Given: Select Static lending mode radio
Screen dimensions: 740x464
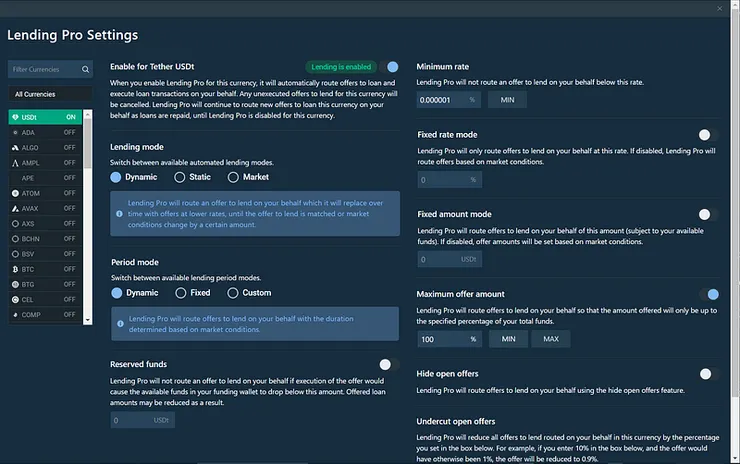Looking at the screenshot, I should click(x=179, y=177).
